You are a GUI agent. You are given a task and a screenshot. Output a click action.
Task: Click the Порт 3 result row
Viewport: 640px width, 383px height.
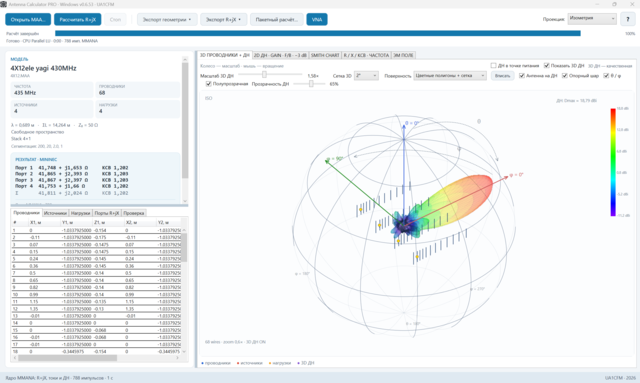72,180
